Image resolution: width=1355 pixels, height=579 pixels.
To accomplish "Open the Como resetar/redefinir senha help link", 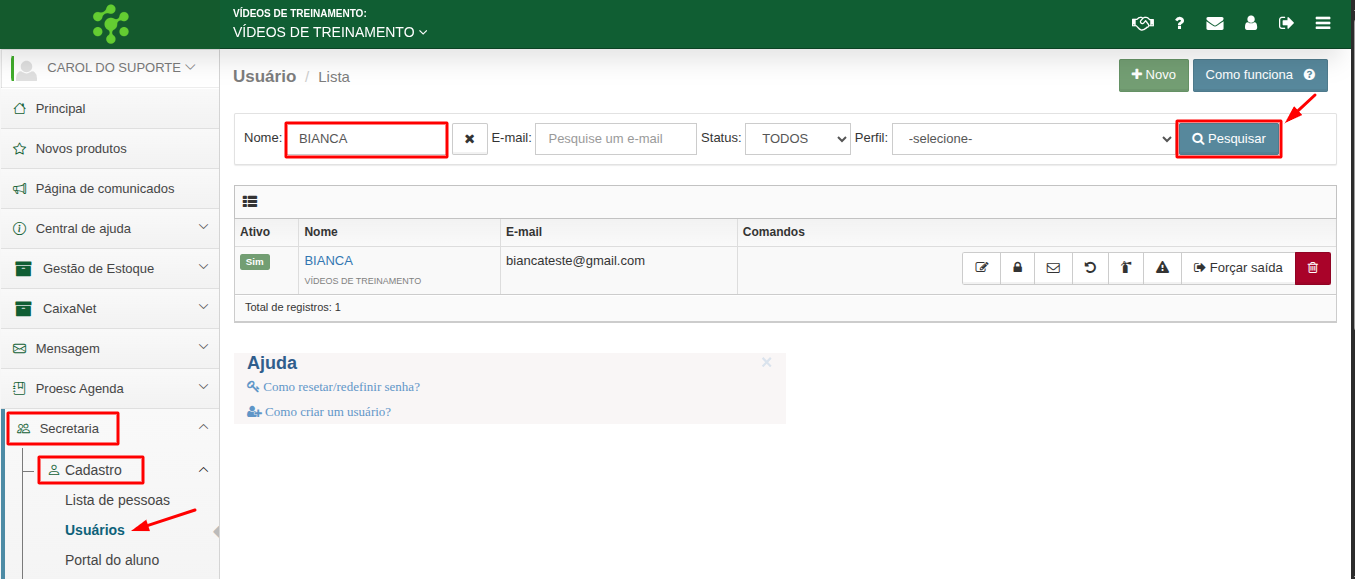I will coord(340,387).
